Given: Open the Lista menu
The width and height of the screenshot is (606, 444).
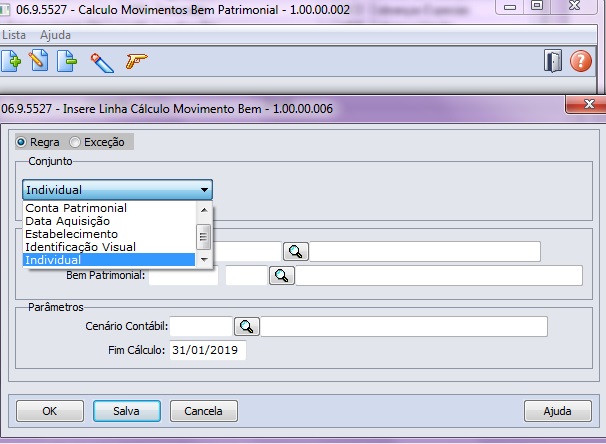Looking at the screenshot, I should tap(14, 35).
